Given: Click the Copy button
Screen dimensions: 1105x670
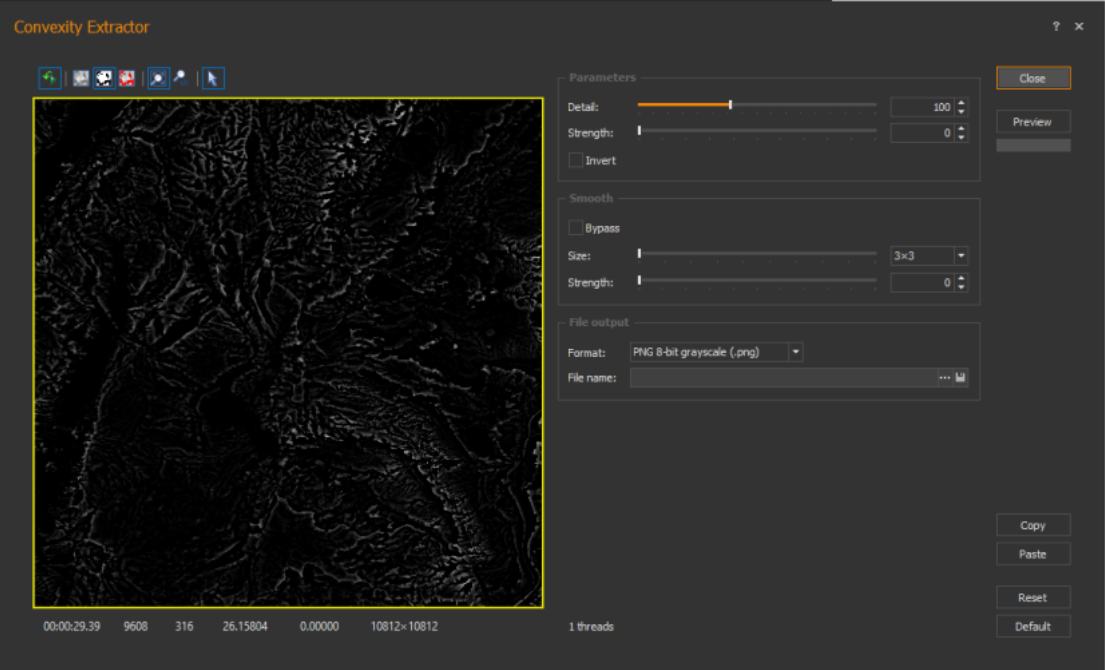Looking at the screenshot, I should pos(1032,526).
